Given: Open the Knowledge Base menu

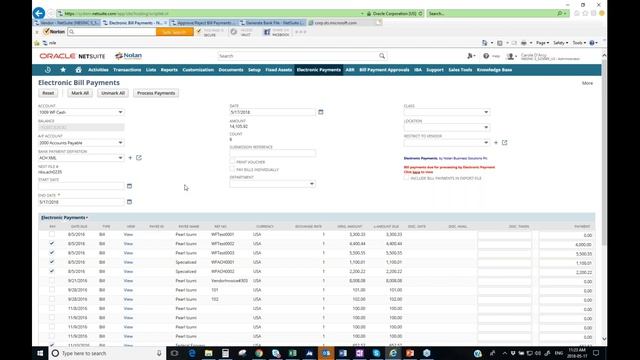Looking at the screenshot, I should click(494, 70).
